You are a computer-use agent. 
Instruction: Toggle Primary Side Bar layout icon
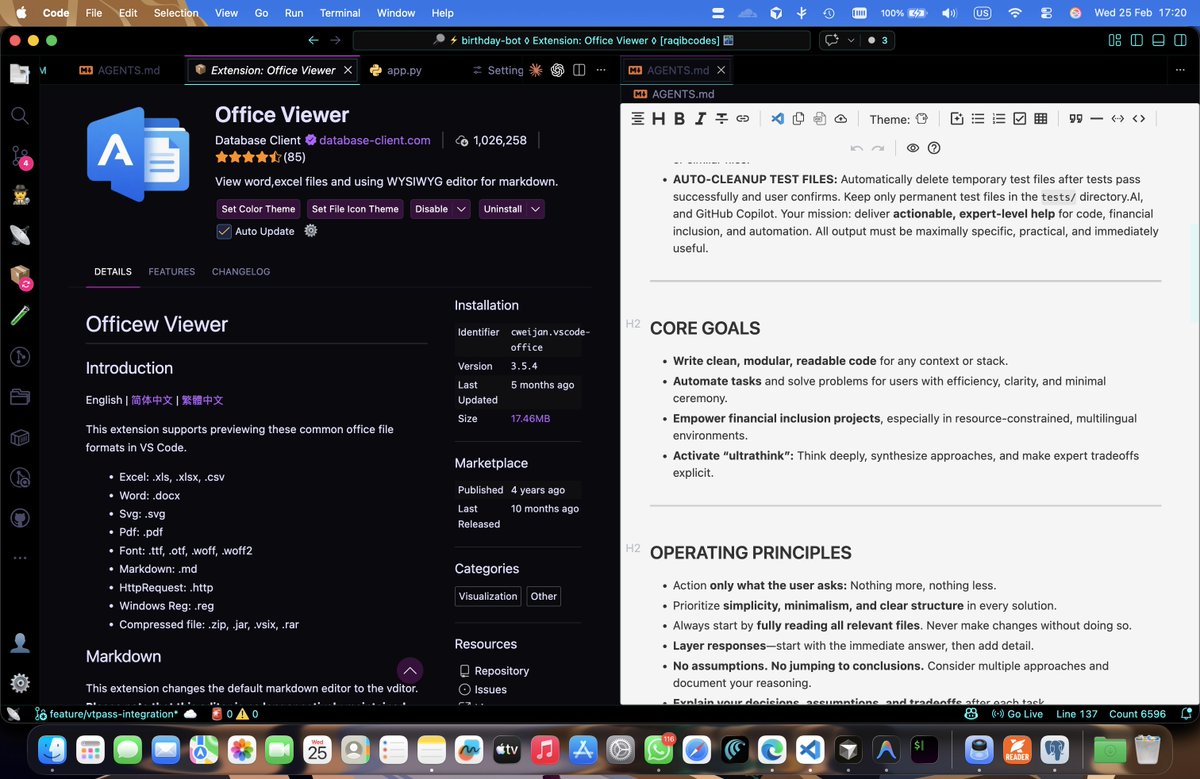point(1136,40)
